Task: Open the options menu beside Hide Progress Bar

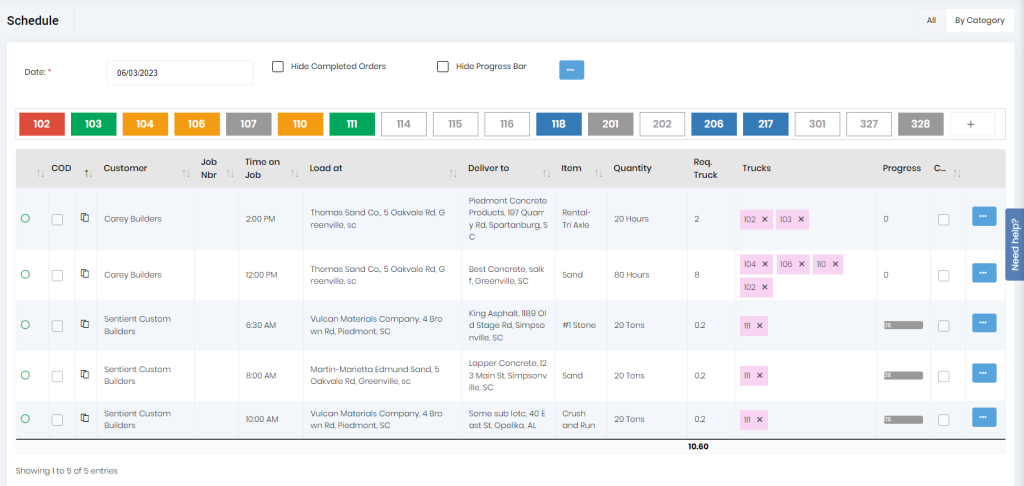Action: point(571,70)
